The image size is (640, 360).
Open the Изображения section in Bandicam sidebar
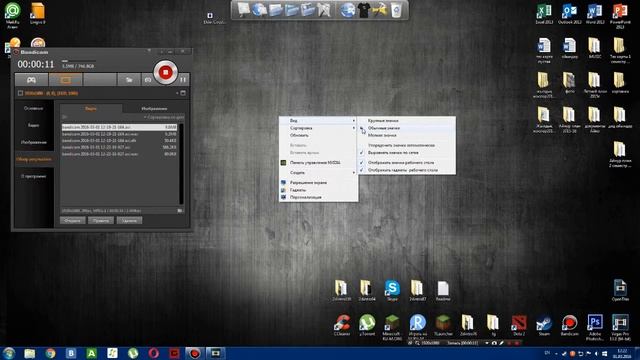coord(33,142)
